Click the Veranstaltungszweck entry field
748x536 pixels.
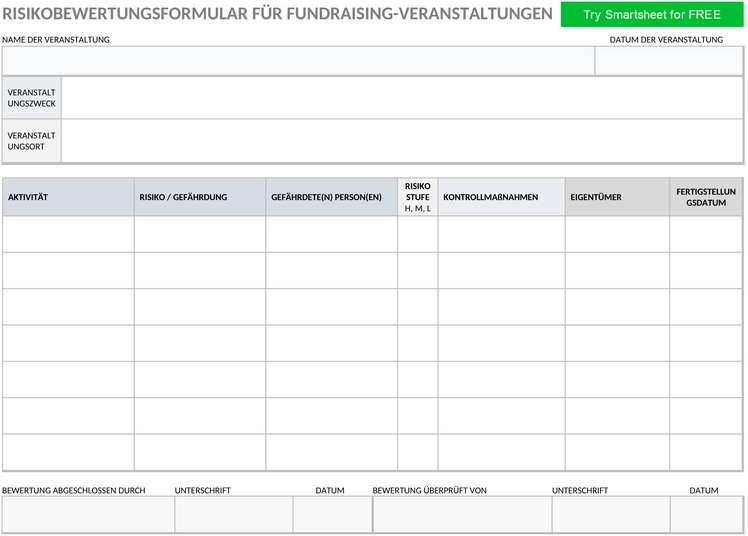point(402,98)
